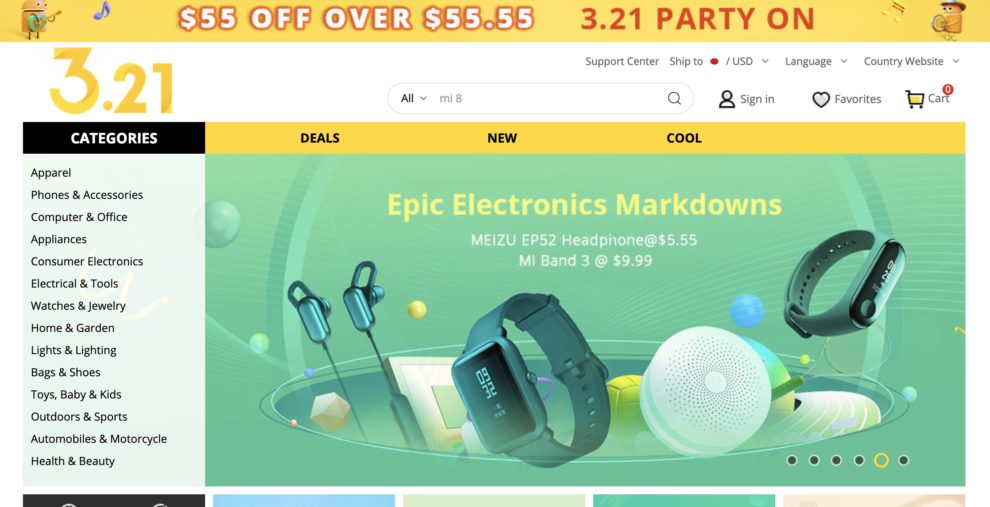Select the third carousel slide dot
The image size is (990, 507).
coord(837,460)
